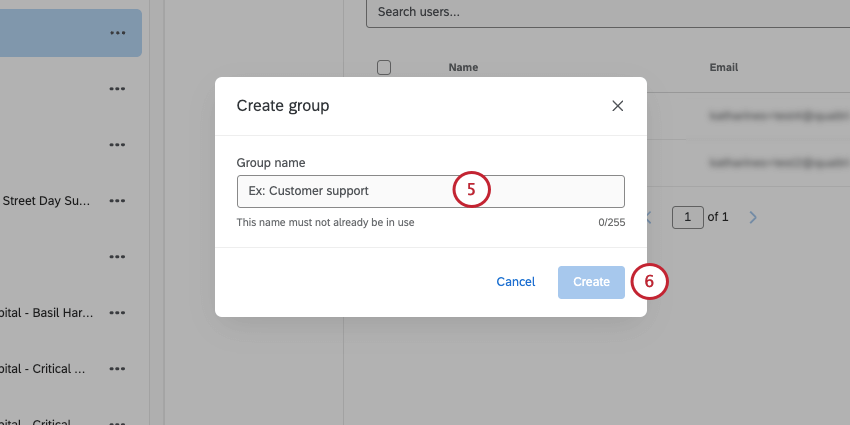Sort by the Email column header
The image size is (850, 425).
tap(724, 68)
